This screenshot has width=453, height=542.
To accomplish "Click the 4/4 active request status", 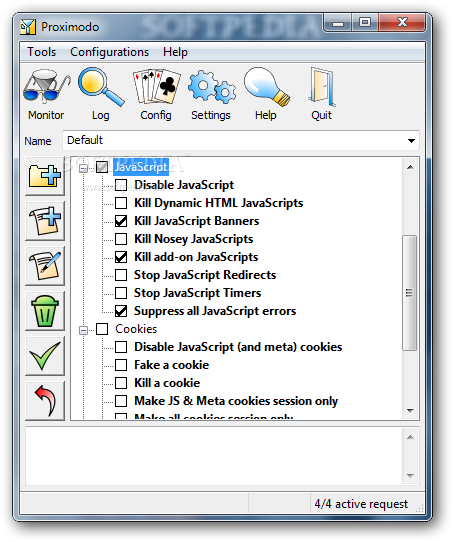I will (x=361, y=504).
